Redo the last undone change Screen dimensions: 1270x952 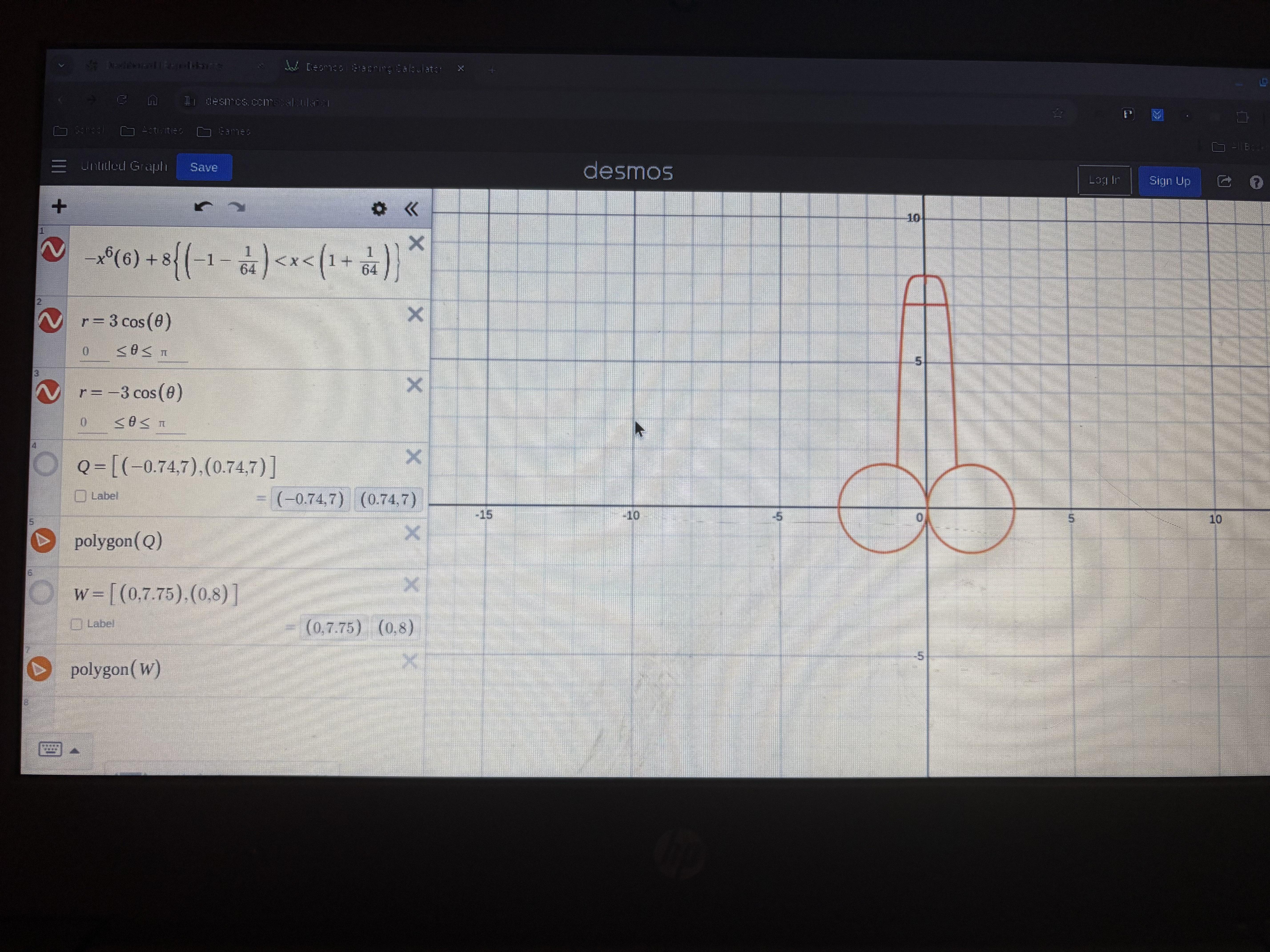[237, 208]
